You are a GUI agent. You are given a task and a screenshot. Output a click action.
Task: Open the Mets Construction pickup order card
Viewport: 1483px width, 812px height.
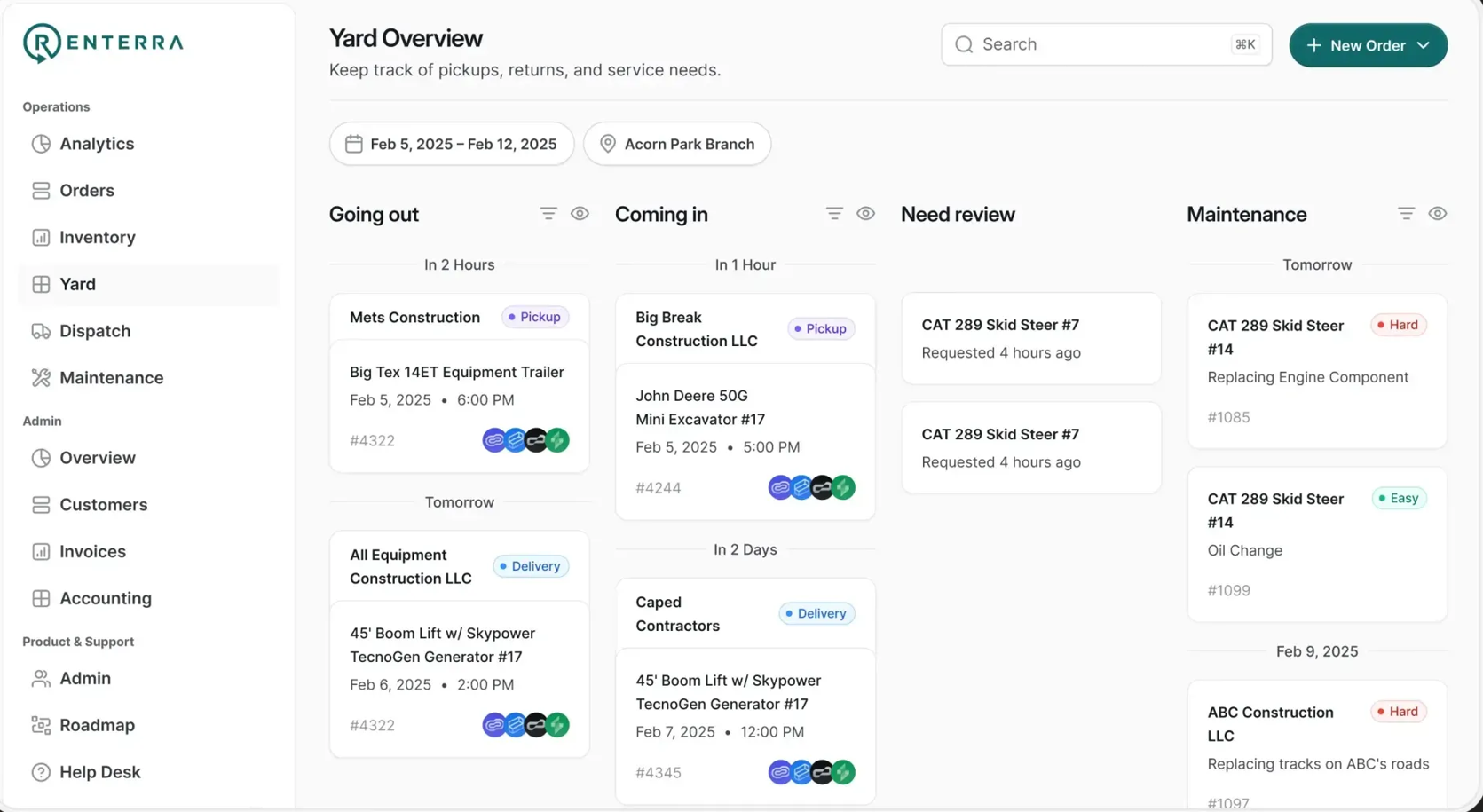pyautogui.click(x=459, y=383)
